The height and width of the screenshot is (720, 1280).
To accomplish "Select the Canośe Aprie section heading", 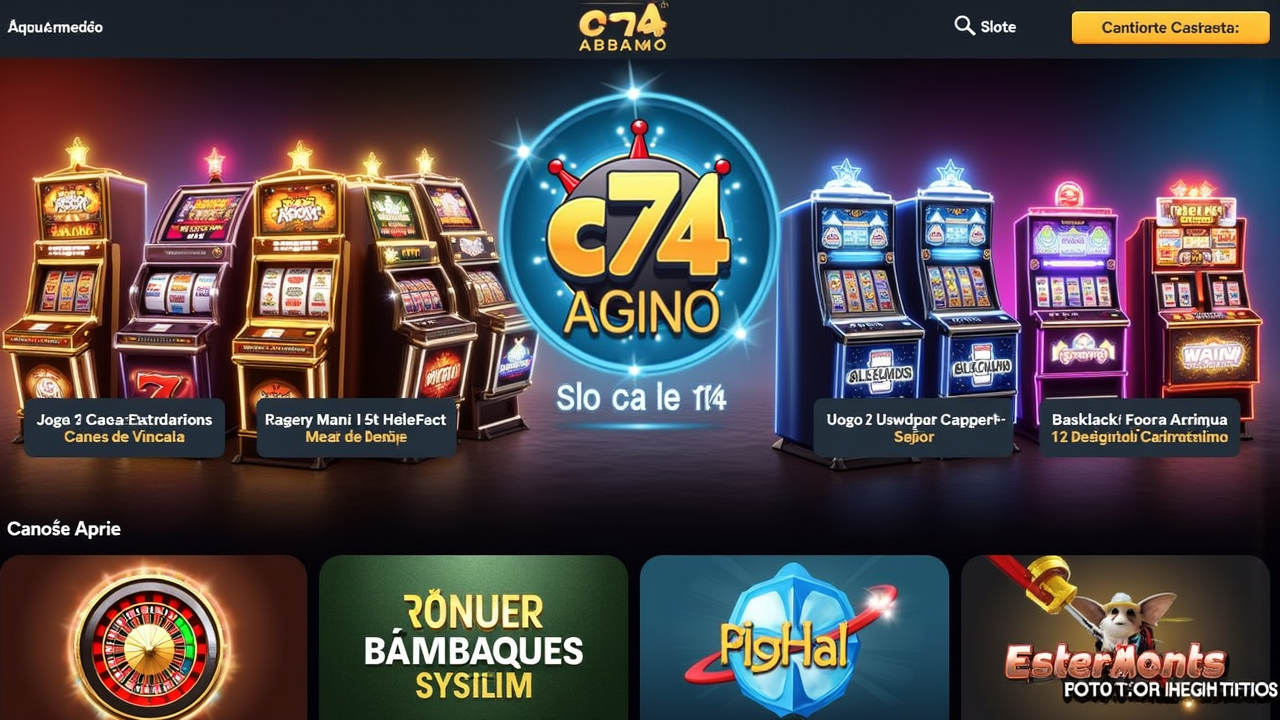I will pyautogui.click(x=64, y=528).
